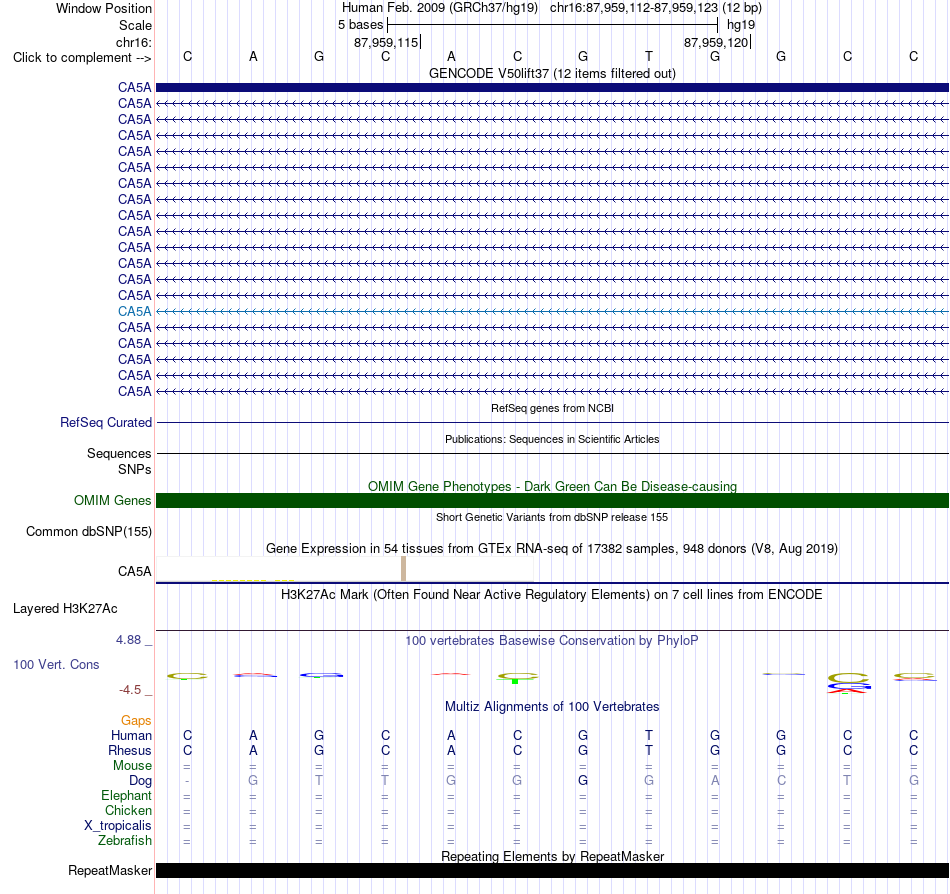Click the 100 Vert. Cons label
The image size is (950, 894).
point(56,664)
